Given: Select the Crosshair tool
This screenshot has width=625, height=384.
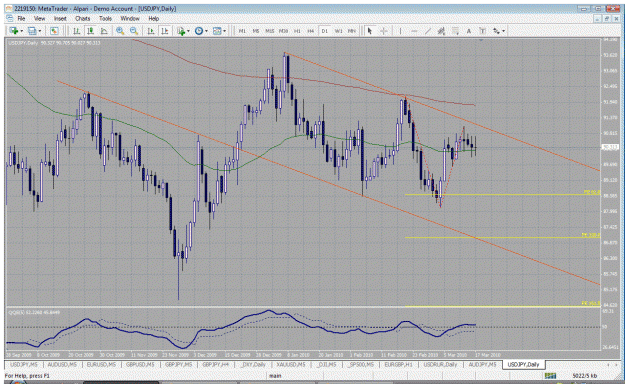Looking at the screenshot, I should (x=383, y=31).
